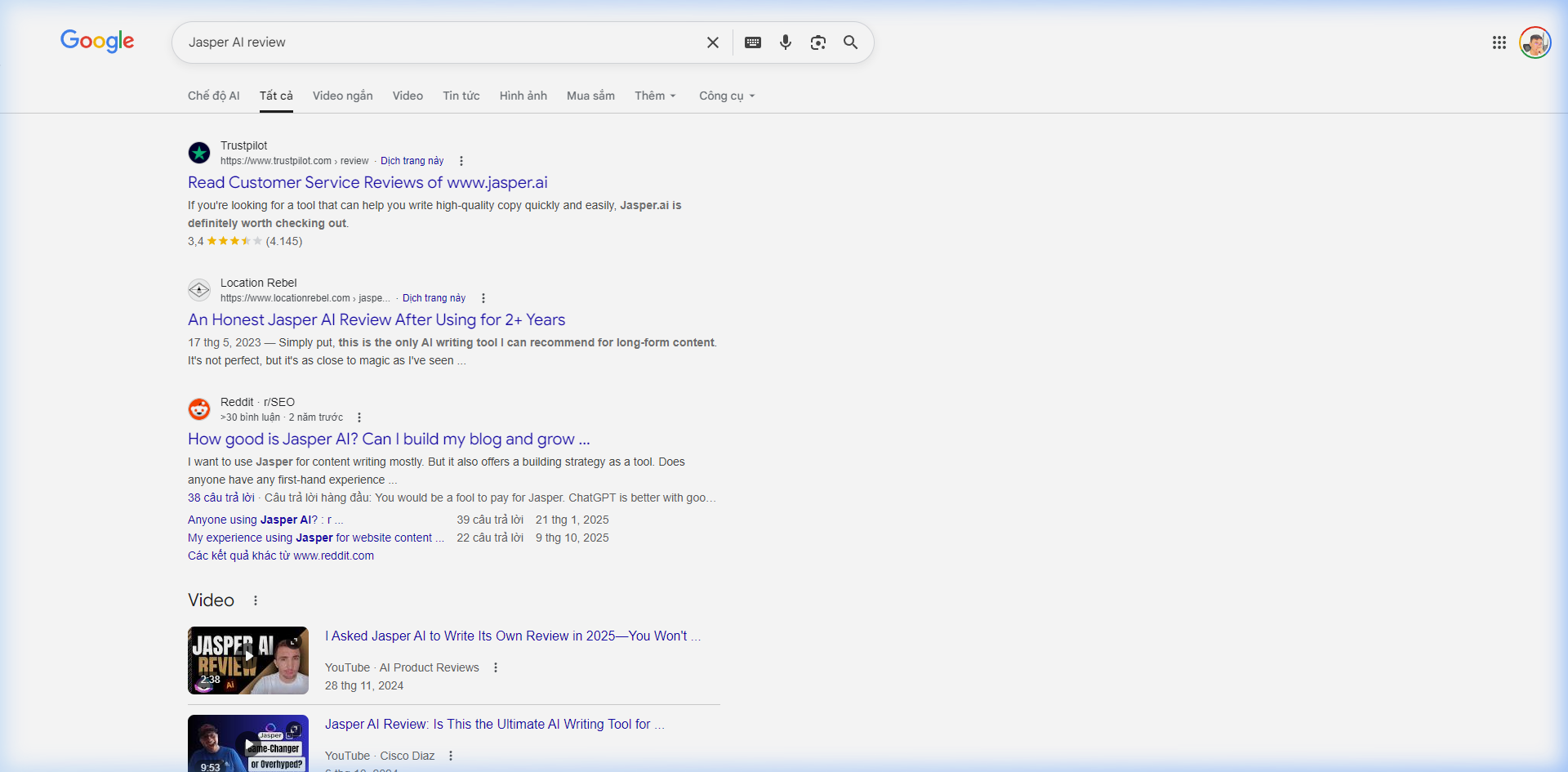
Task: Open the Google apps grid icon
Action: (x=1499, y=42)
